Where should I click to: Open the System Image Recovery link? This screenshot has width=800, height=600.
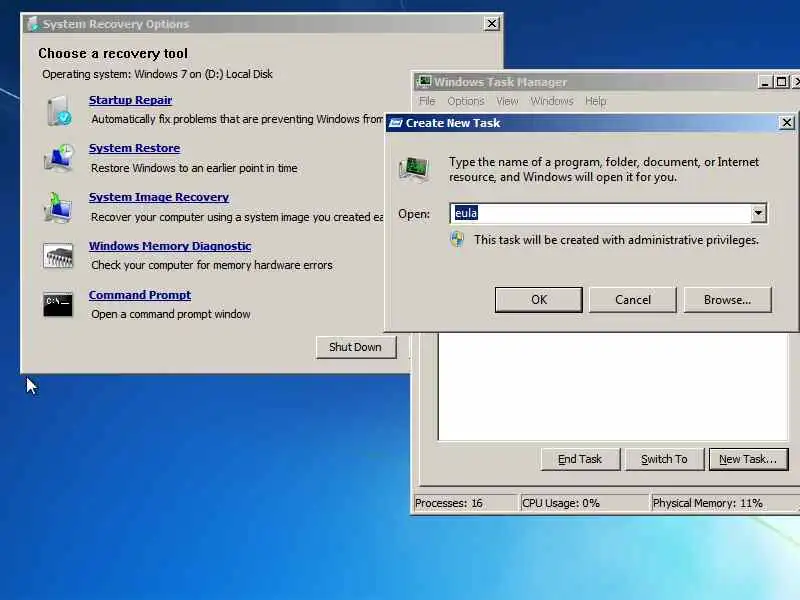tap(159, 197)
